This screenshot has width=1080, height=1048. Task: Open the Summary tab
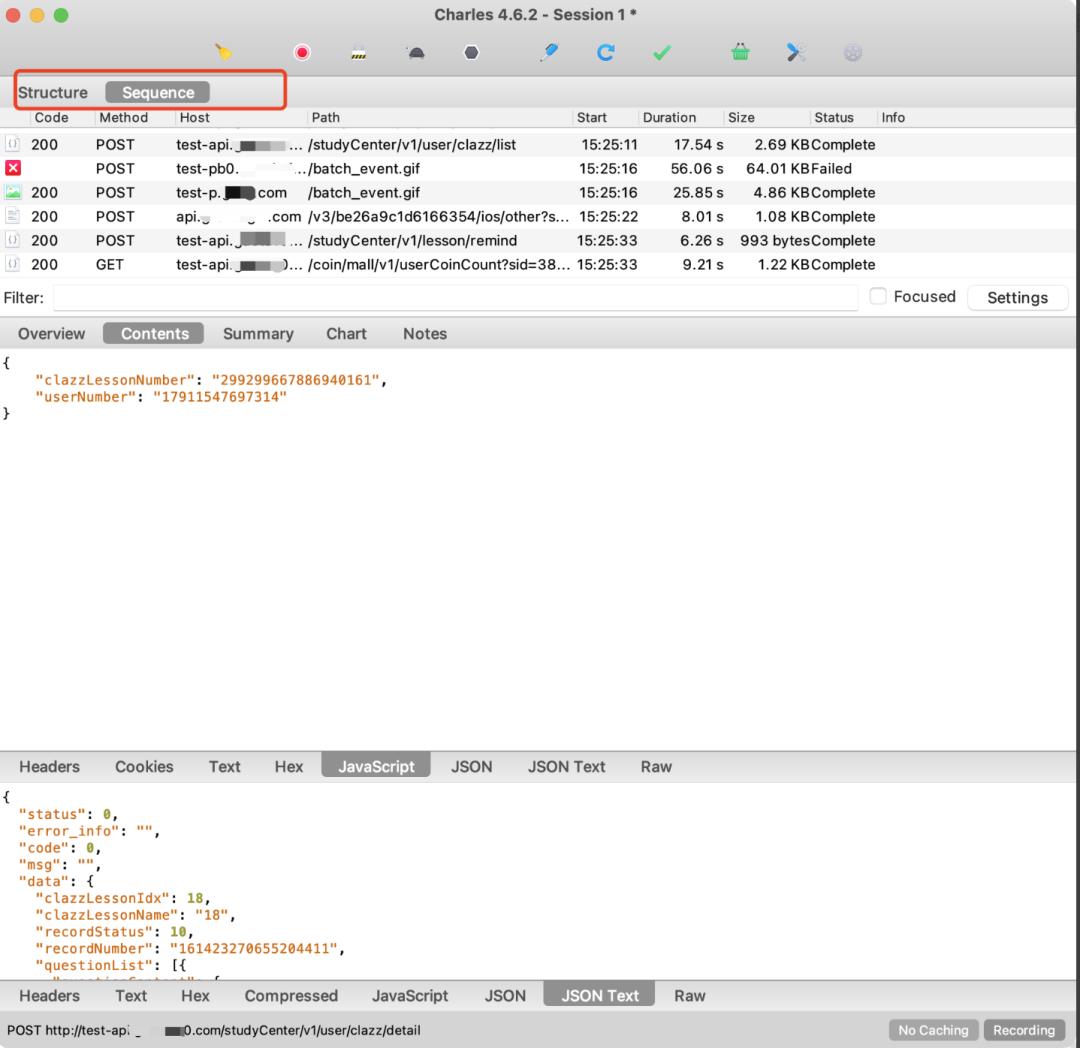coord(258,334)
